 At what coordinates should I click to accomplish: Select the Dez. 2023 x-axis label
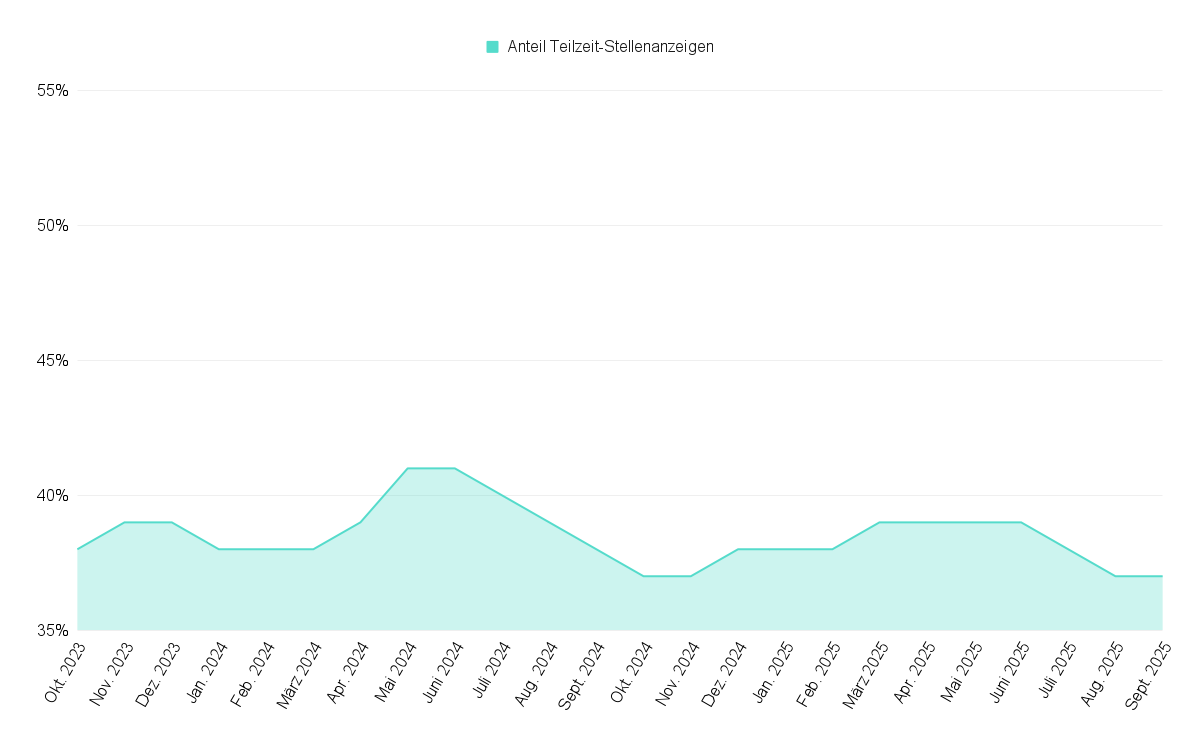pos(161,676)
